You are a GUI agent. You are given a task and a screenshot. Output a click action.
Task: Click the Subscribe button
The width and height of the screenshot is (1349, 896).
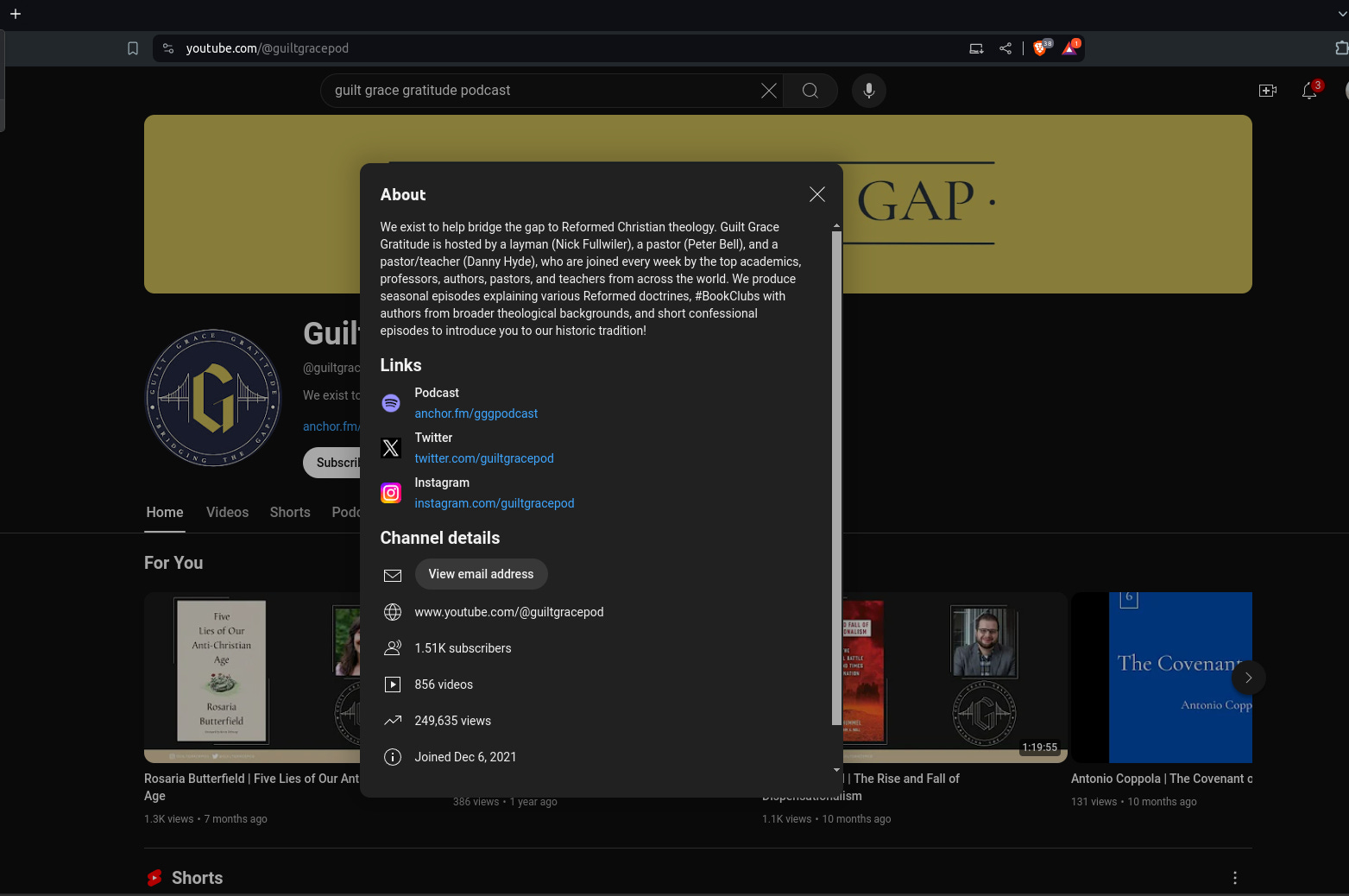pos(332,463)
